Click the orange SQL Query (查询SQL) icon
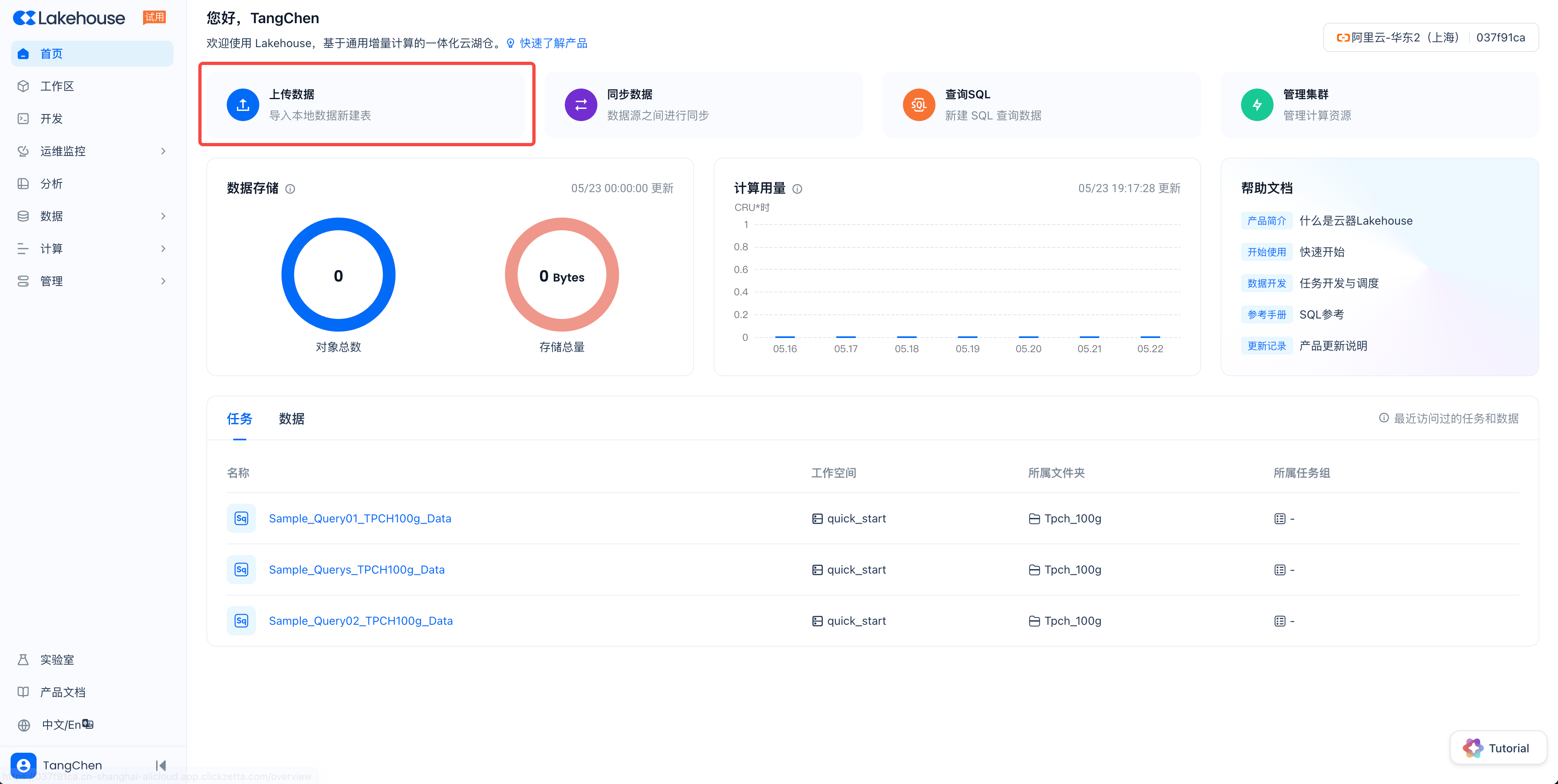The image size is (1558, 784). (x=919, y=104)
